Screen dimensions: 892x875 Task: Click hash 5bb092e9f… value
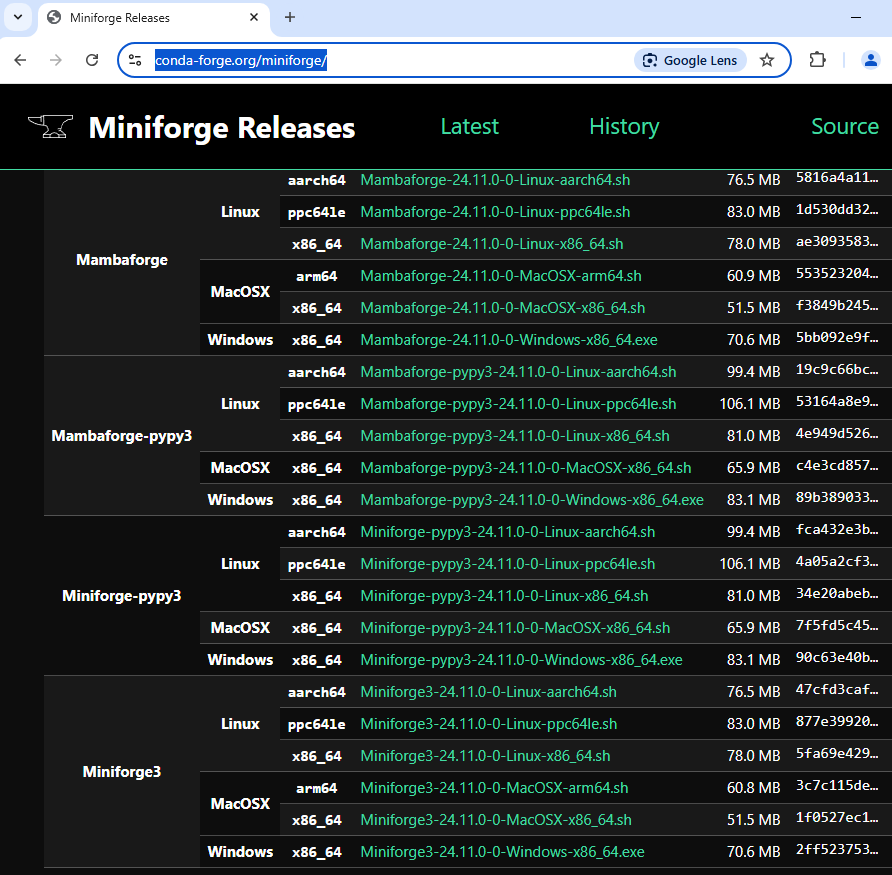[x=837, y=337]
